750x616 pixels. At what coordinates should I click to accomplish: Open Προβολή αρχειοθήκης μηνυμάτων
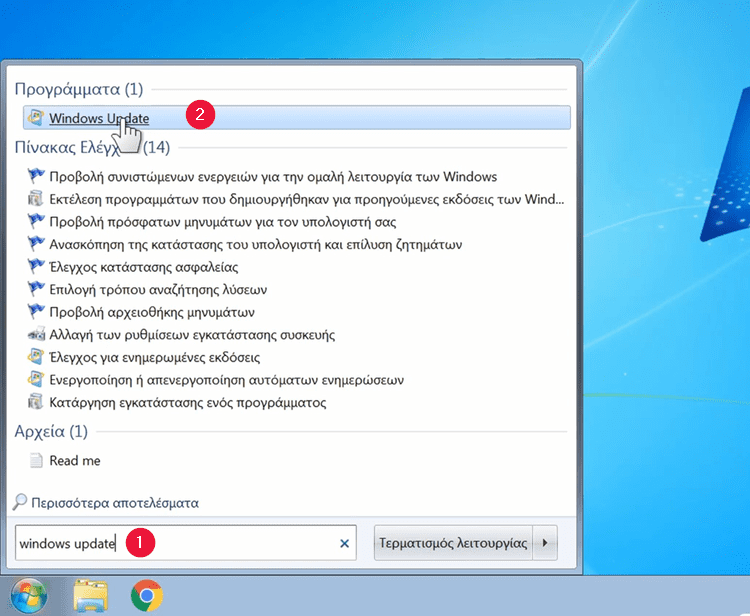click(152, 312)
